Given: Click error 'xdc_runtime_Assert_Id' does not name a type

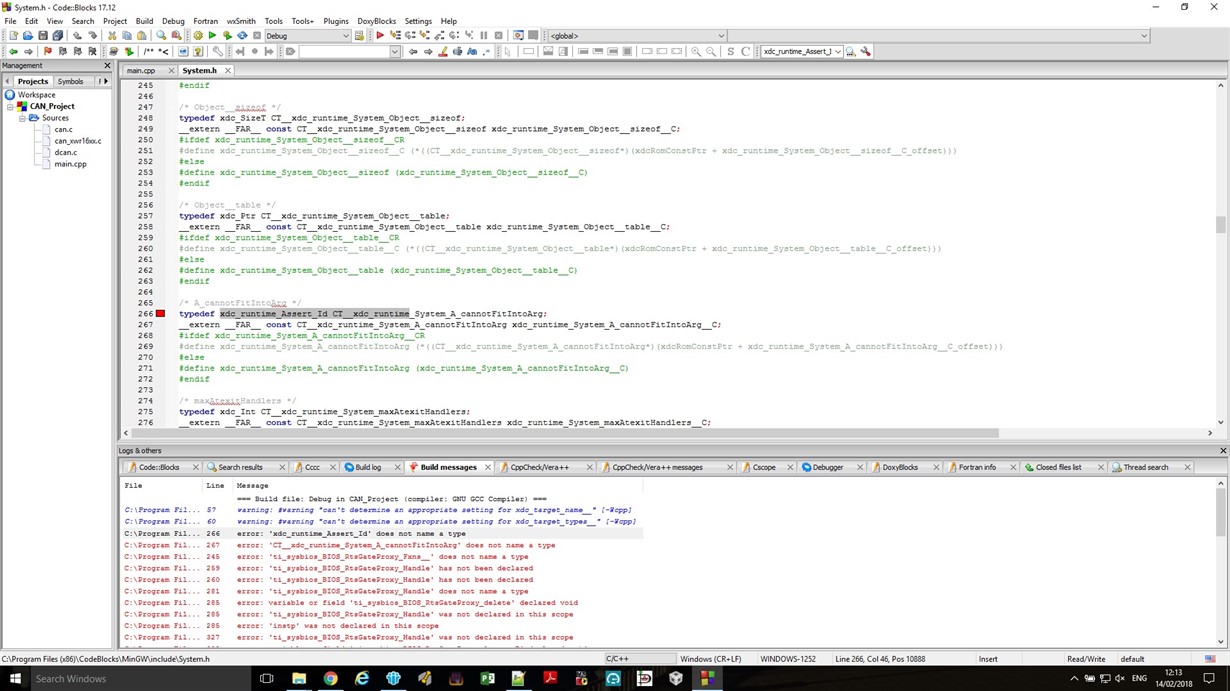Looking at the screenshot, I should point(351,534).
